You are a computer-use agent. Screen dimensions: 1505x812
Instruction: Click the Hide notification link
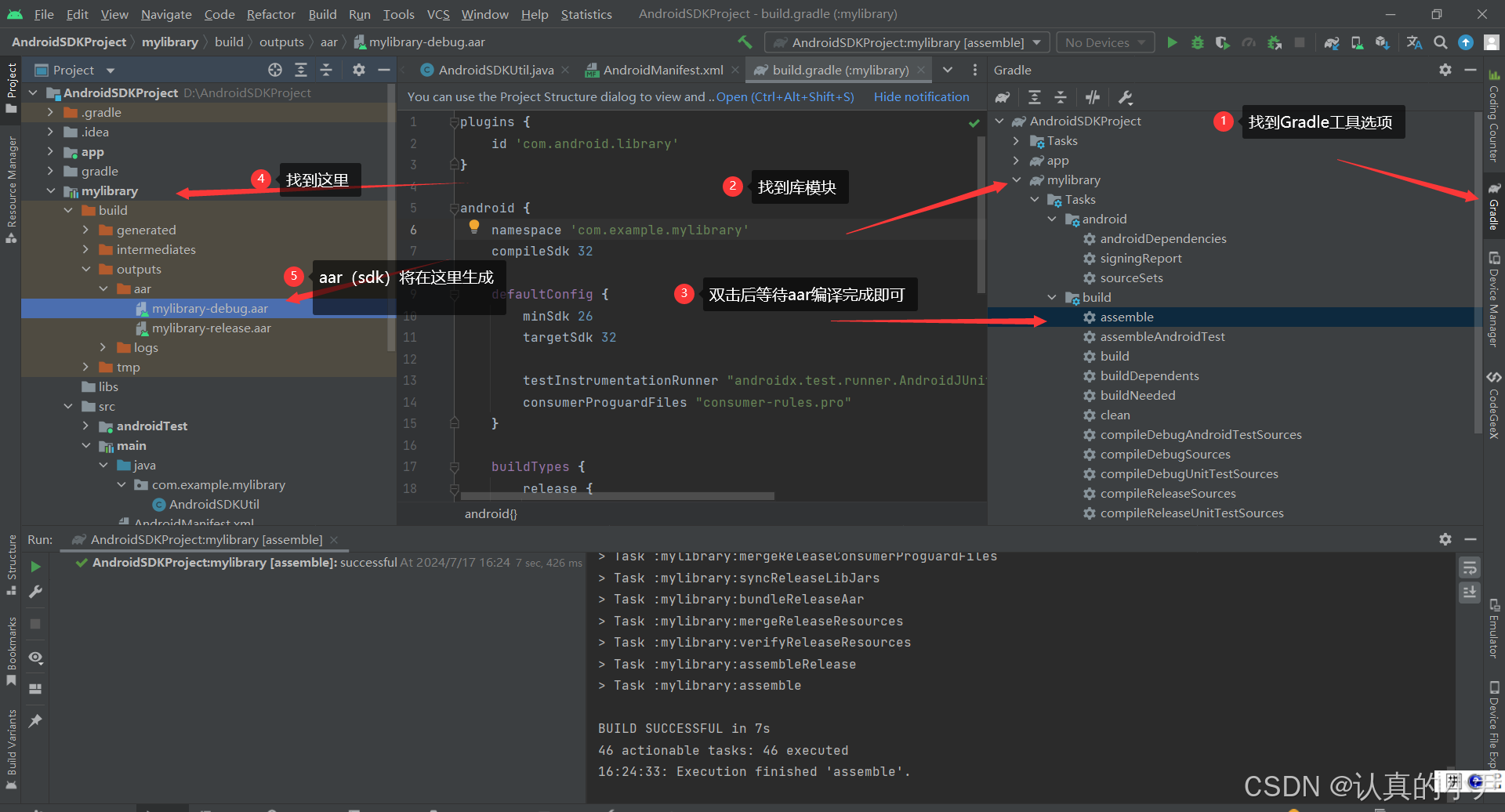coord(921,96)
